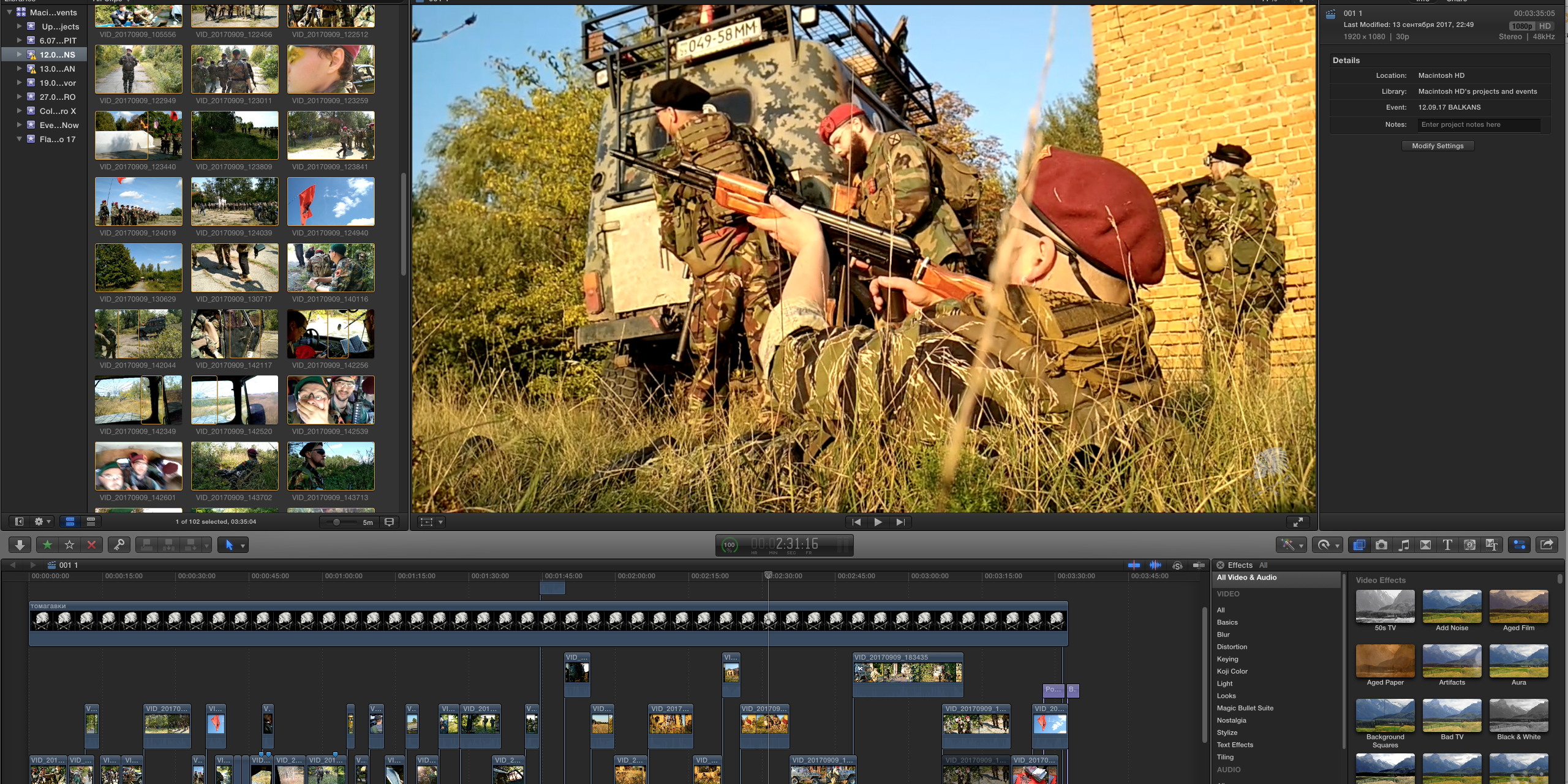
Task: Open the viewer Transform options dropdown arrow
Action: pyautogui.click(x=440, y=522)
